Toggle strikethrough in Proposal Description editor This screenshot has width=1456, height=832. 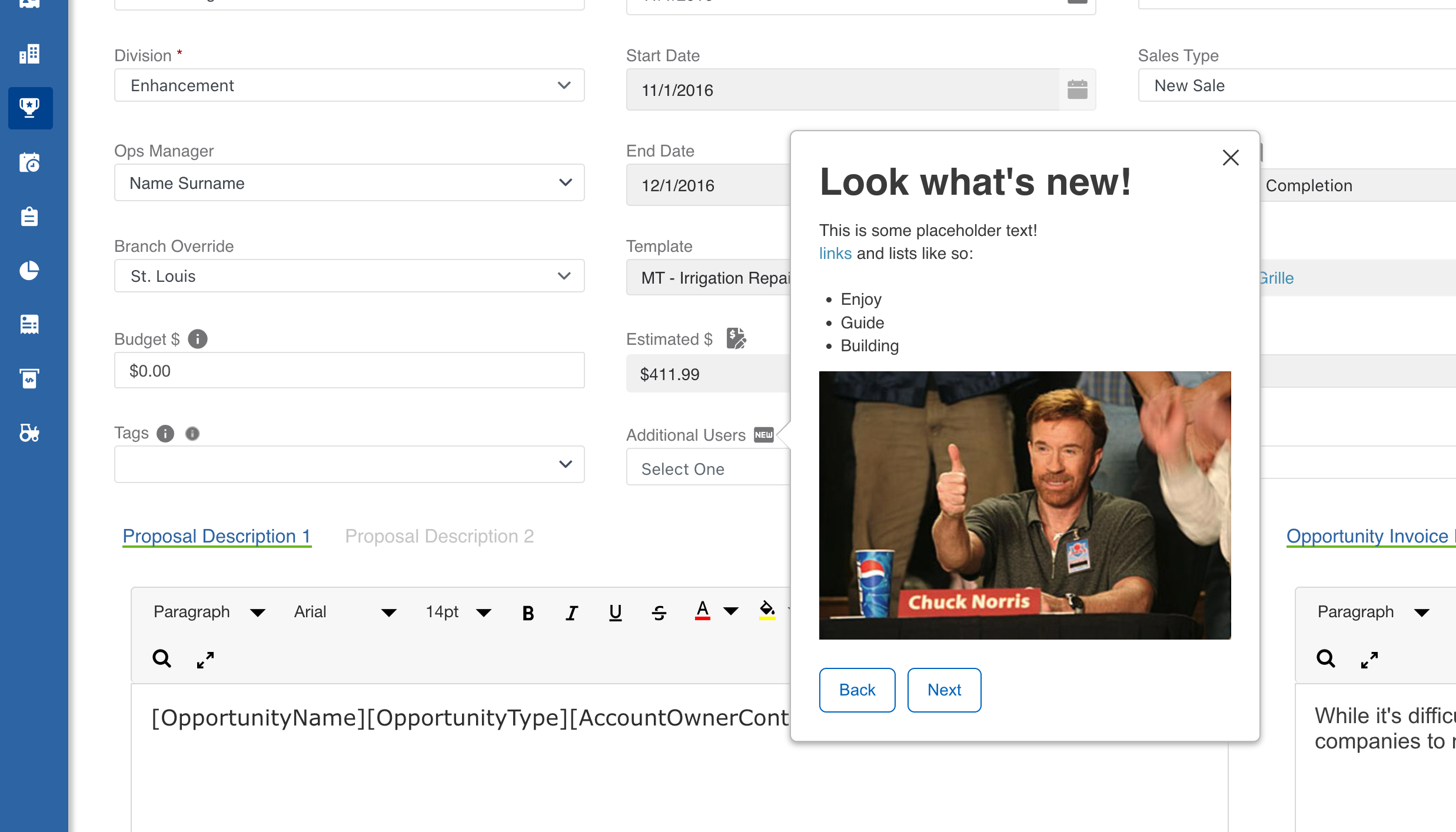pos(659,613)
